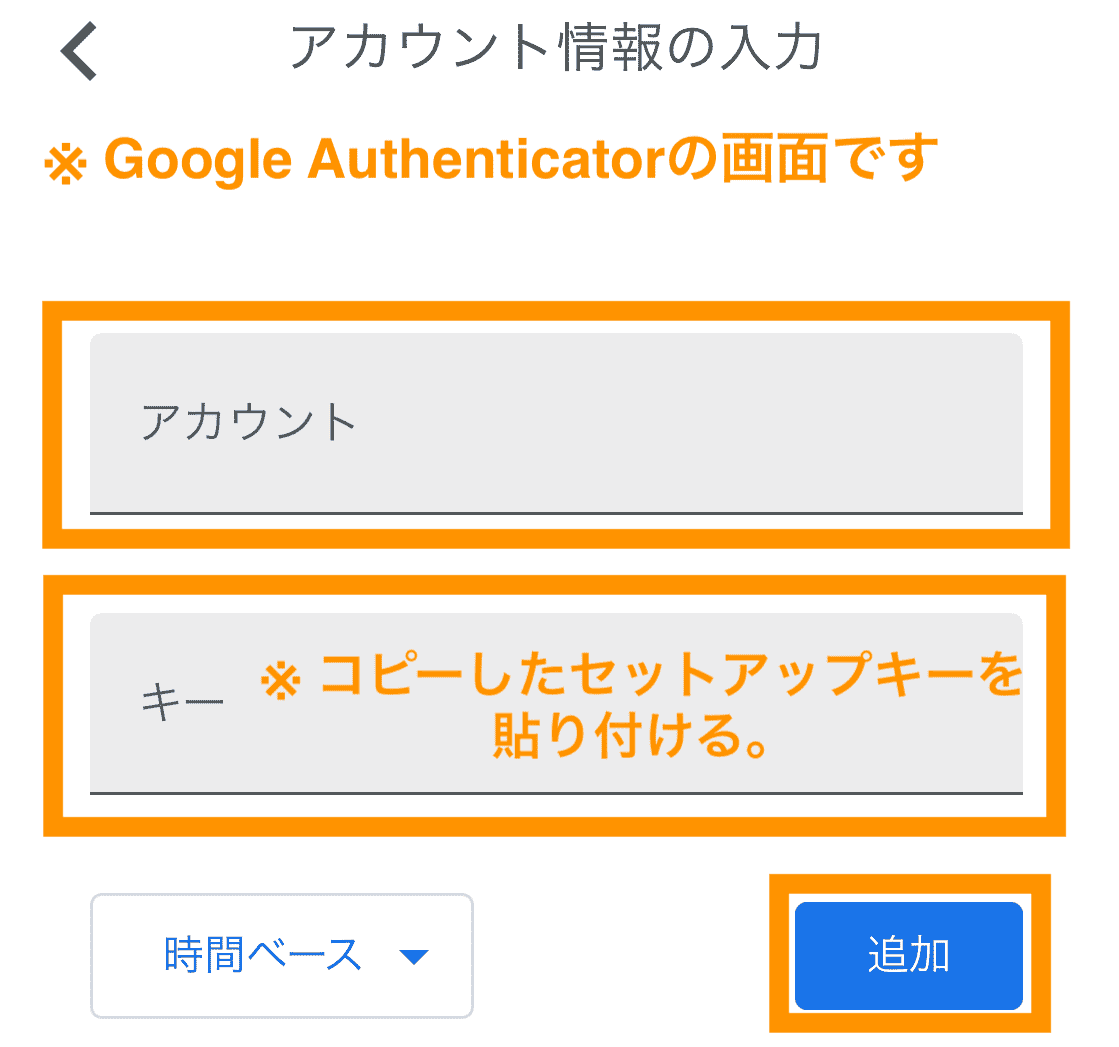Select the アカウント placeholder text
The height and width of the screenshot is (1047, 1119).
[x=248, y=421]
